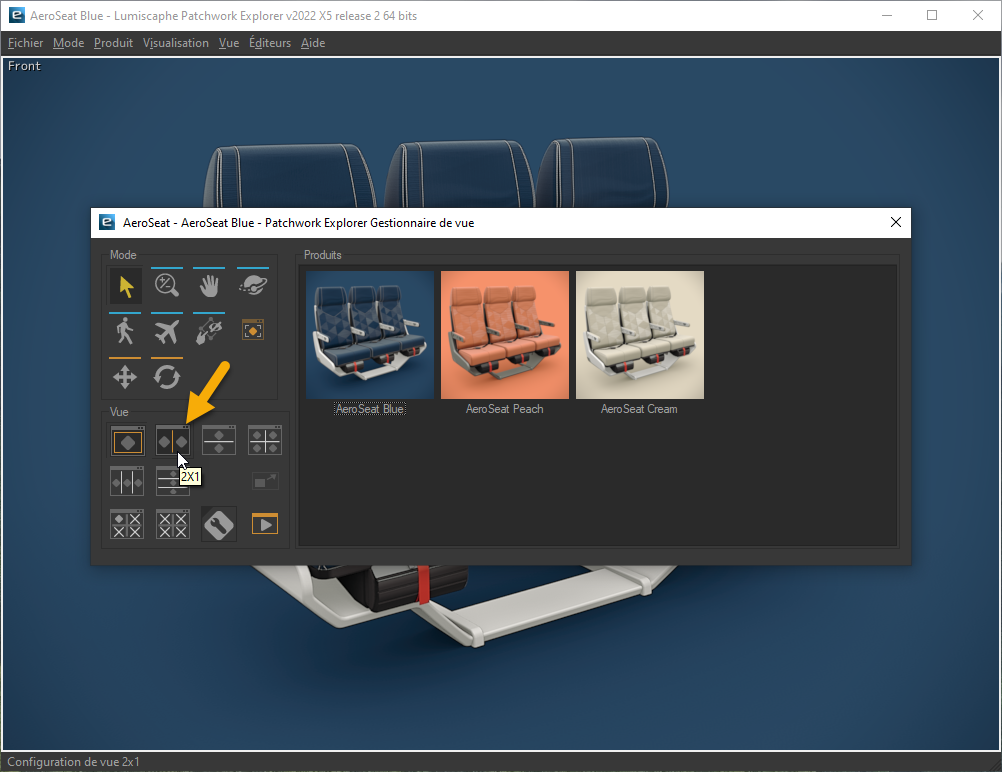This screenshot has width=1002, height=772.
Task: Activate the airplane fly mode
Action: tap(166, 330)
